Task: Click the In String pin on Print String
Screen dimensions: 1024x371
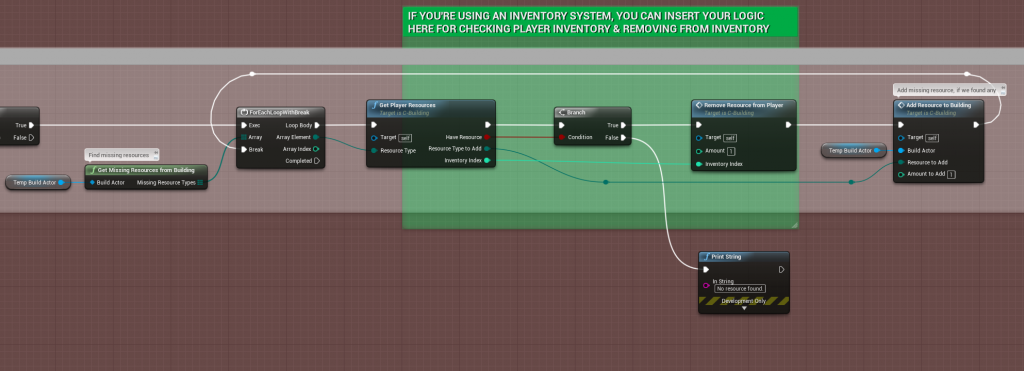Action: pos(706,285)
